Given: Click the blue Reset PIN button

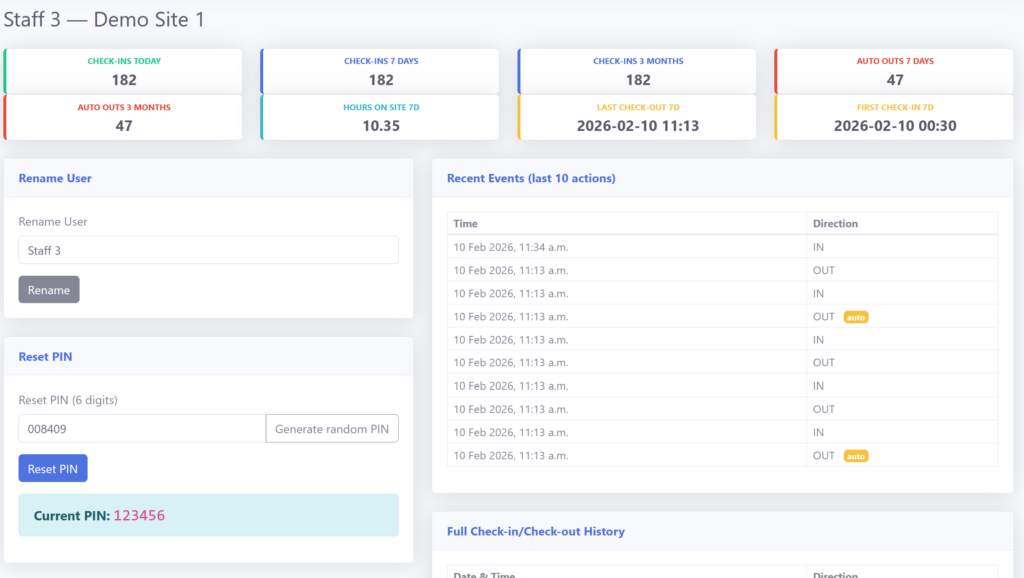Looking at the screenshot, I should point(52,469).
